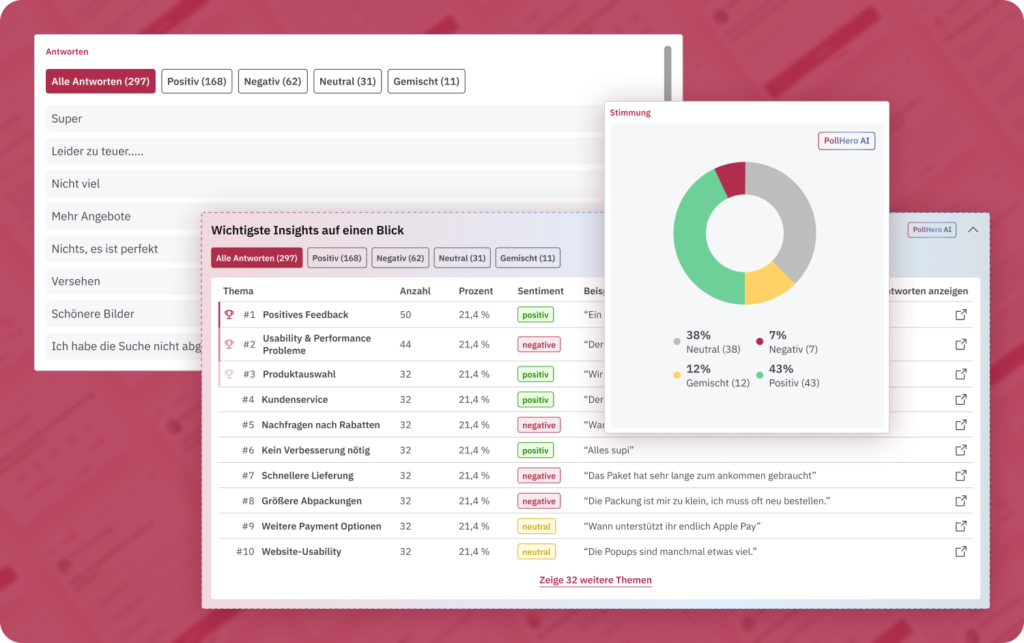Sort by Sentiment column header
1024x643 pixels.
pos(540,291)
